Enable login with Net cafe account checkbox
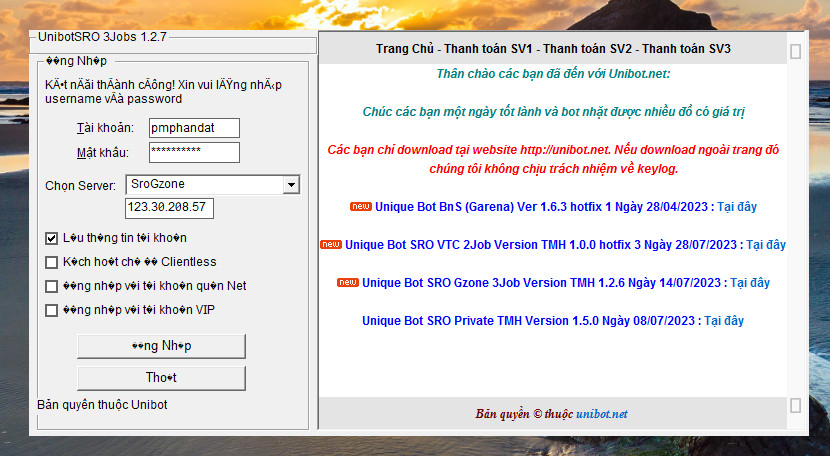Image resolution: width=830 pixels, height=456 pixels. tap(51, 287)
